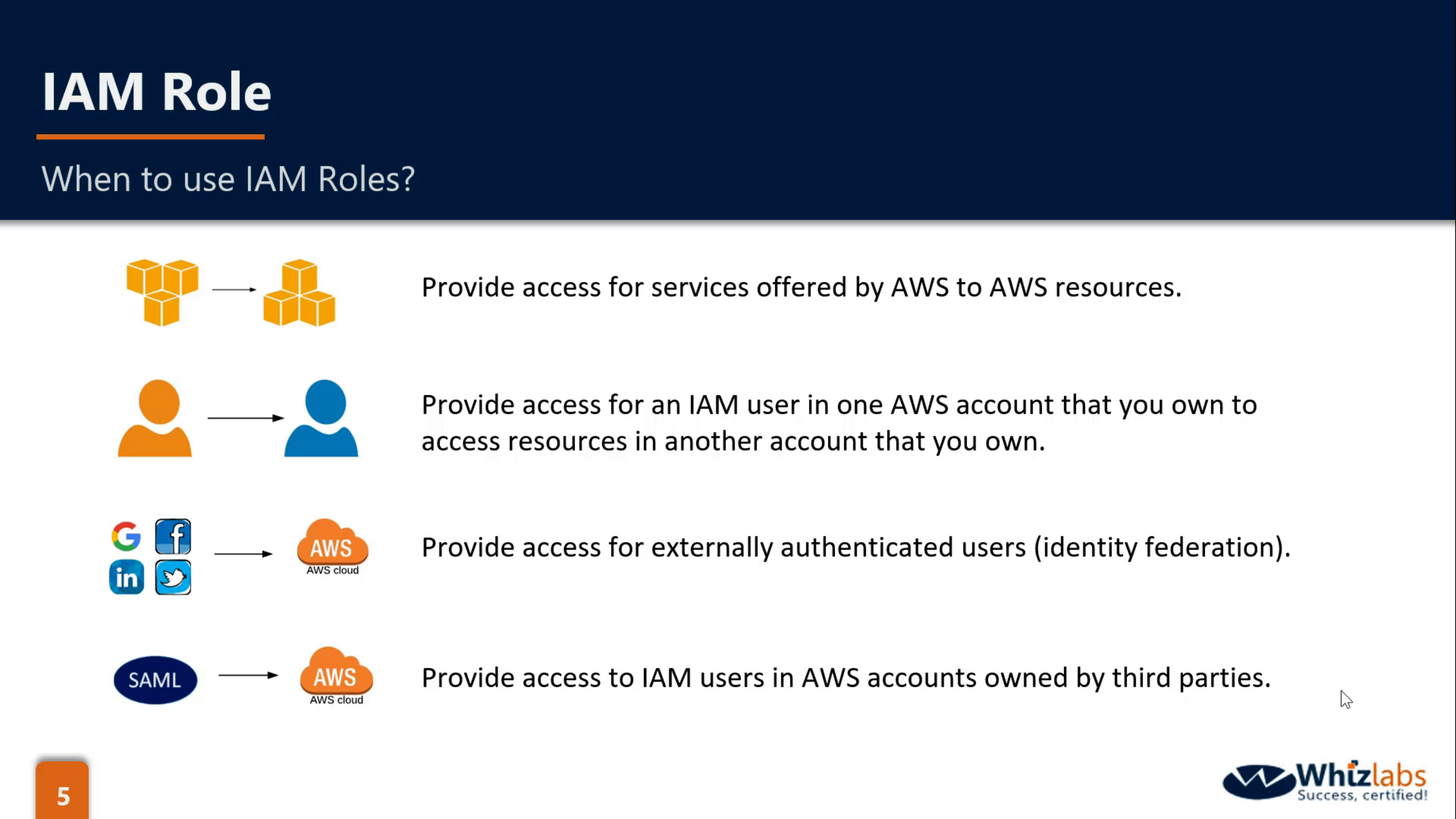Click the IAM Role slide title

tap(157, 91)
